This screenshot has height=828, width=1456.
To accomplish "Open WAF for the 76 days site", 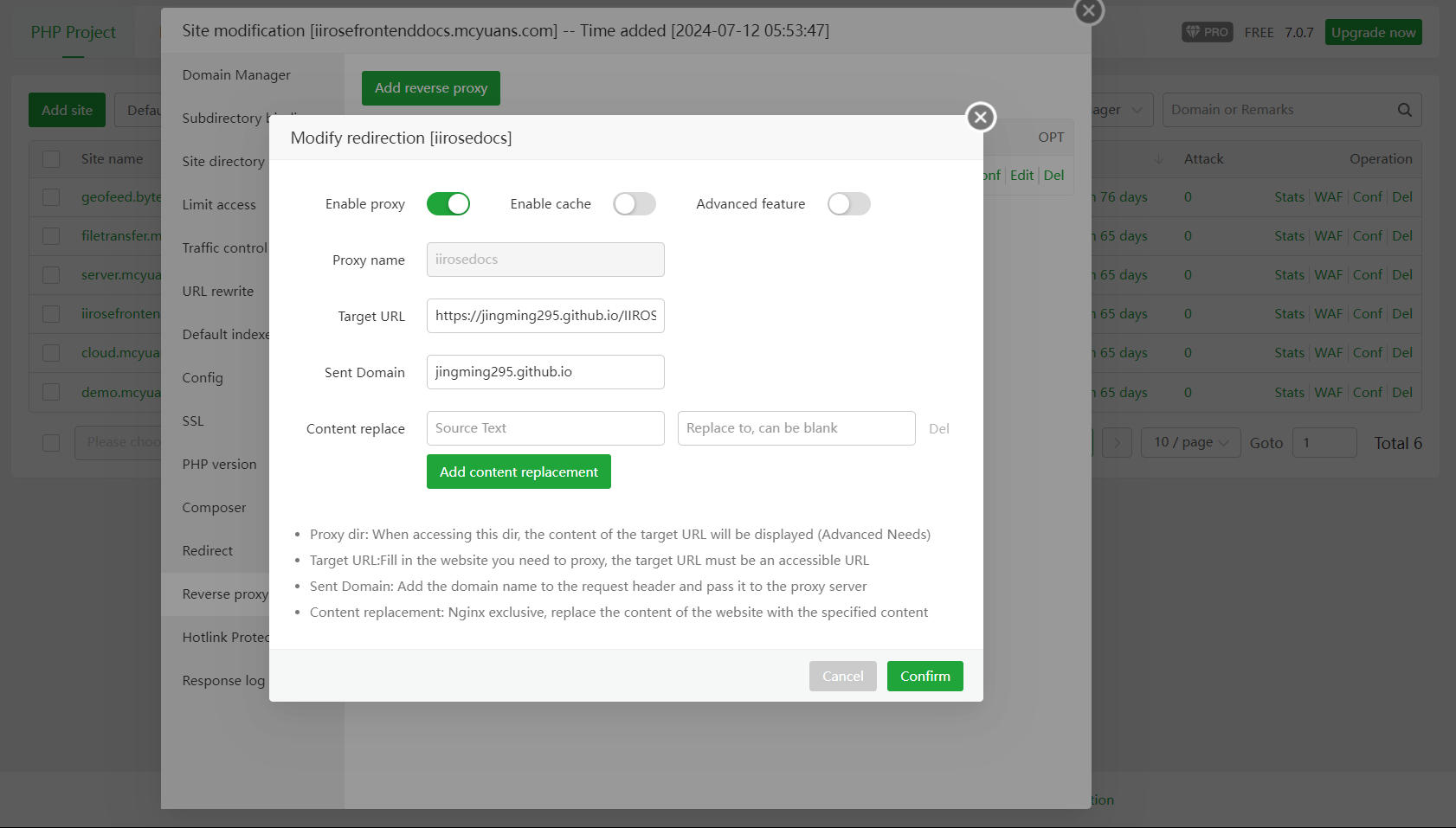I will click(1328, 197).
